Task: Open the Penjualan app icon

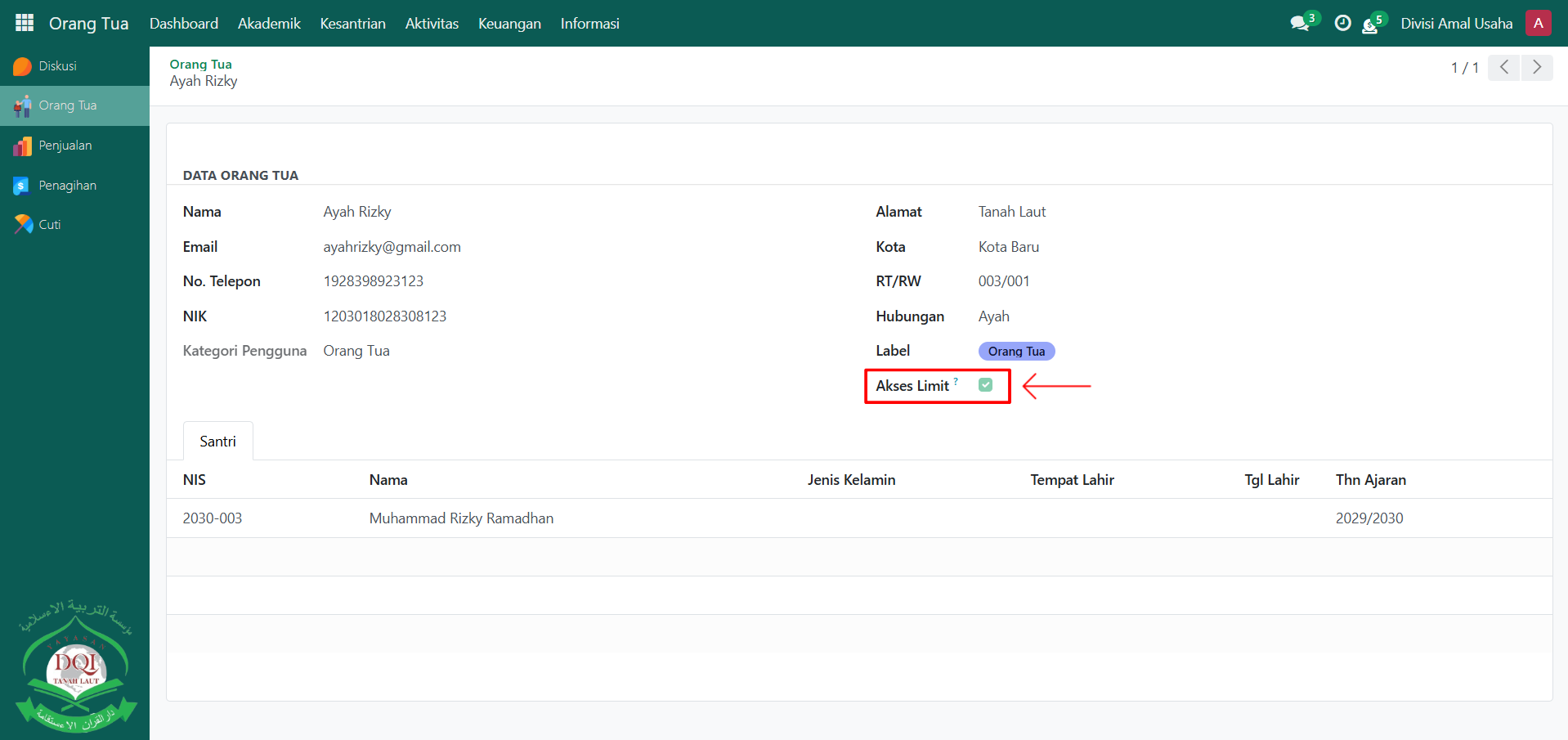Action: pyautogui.click(x=23, y=146)
